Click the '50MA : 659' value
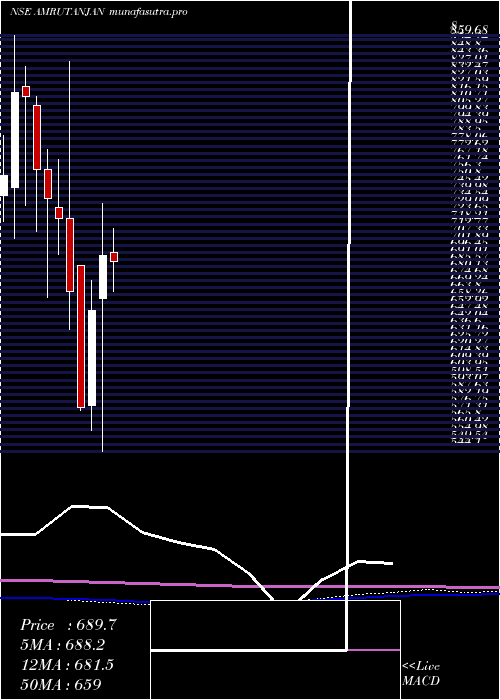The height and width of the screenshot is (700, 500). 61,684
